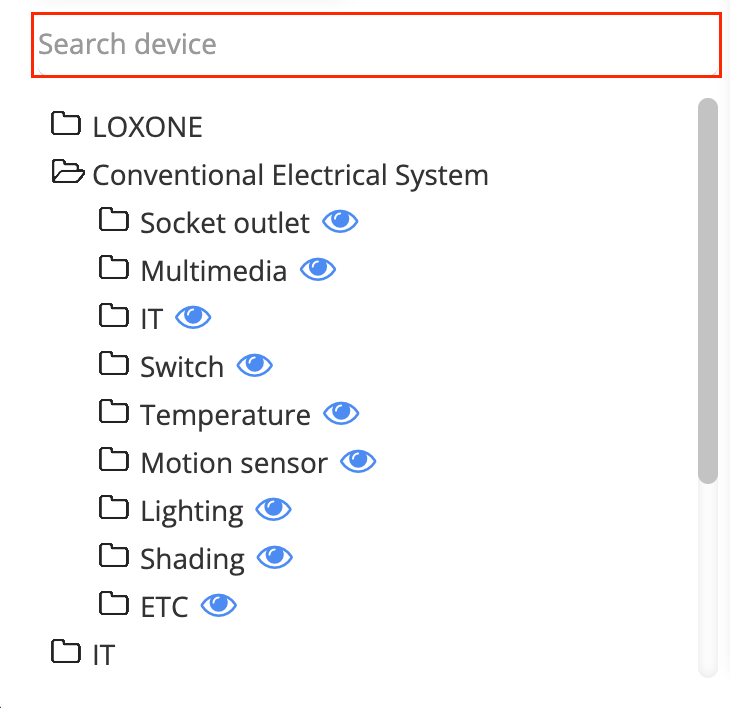The width and height of the screenshot is (730, 708).
Task: Collapse the Conventional Electrical System folder icon
Action: pyautogui.click(x=68, y=171)
